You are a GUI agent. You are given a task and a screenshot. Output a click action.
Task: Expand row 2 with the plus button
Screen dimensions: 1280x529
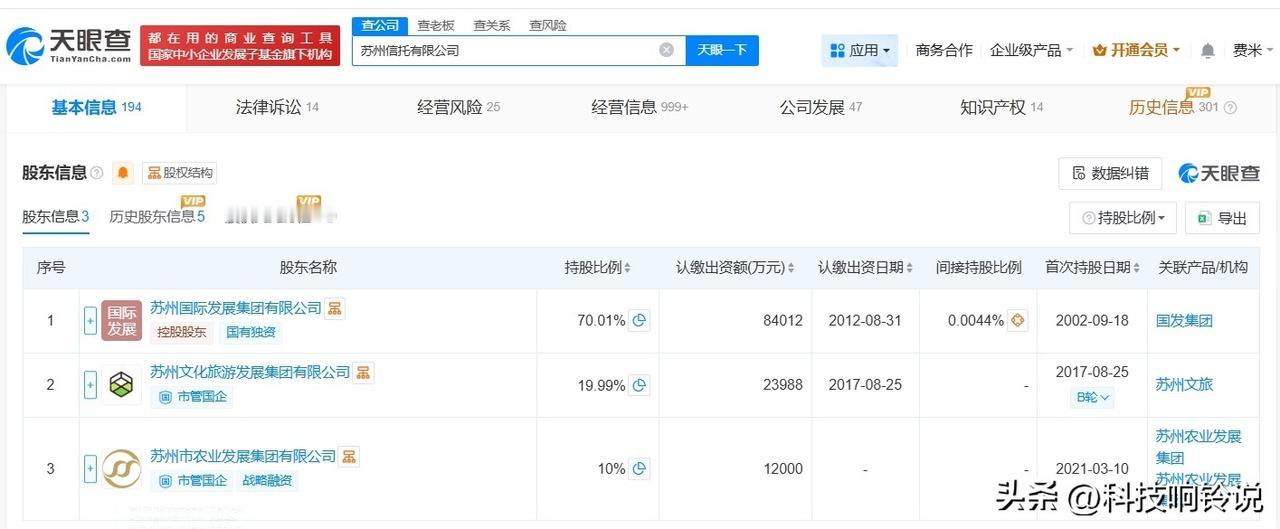pos(90,385)
